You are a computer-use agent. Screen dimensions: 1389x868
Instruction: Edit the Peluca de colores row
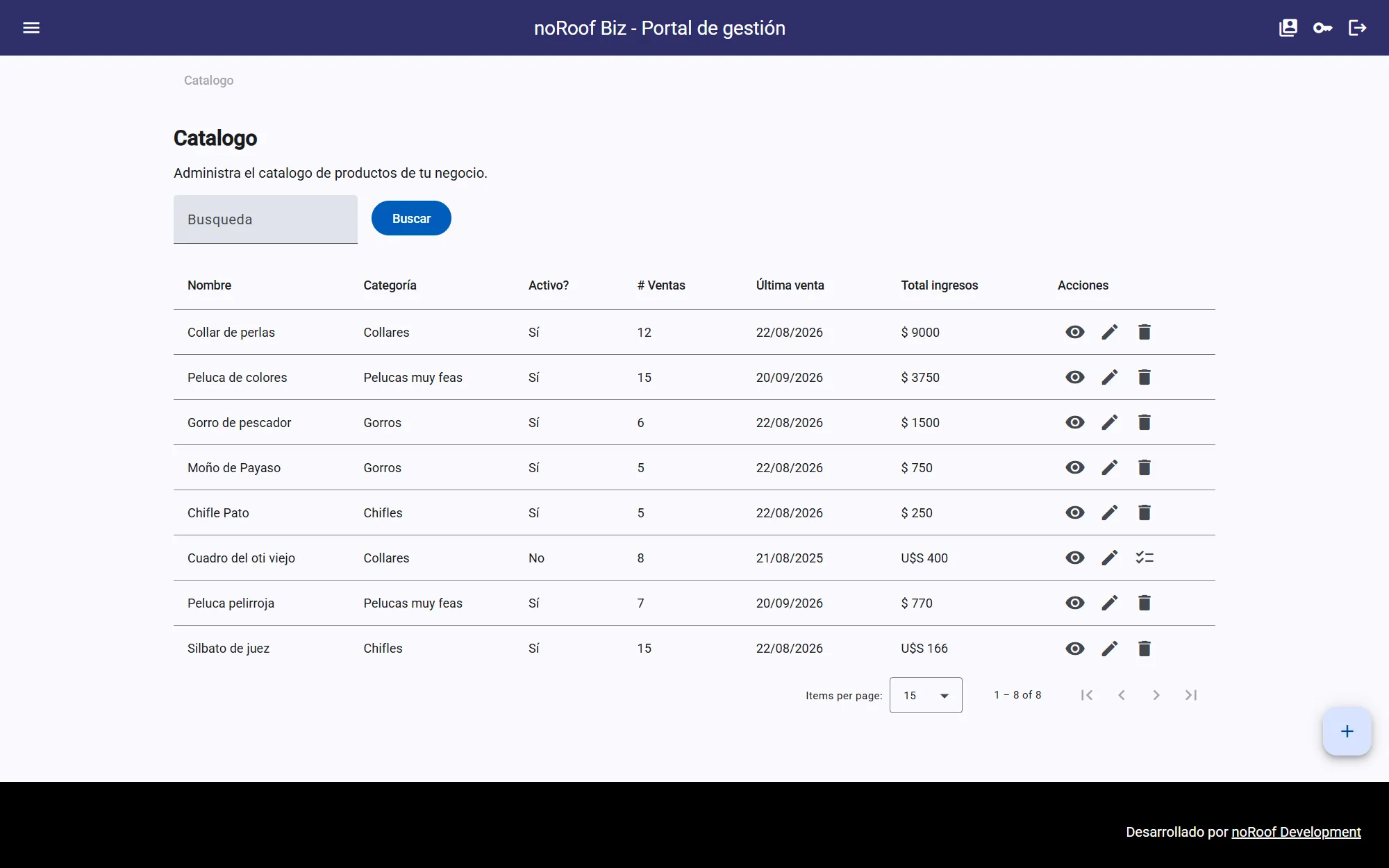tap(1110, 377)
